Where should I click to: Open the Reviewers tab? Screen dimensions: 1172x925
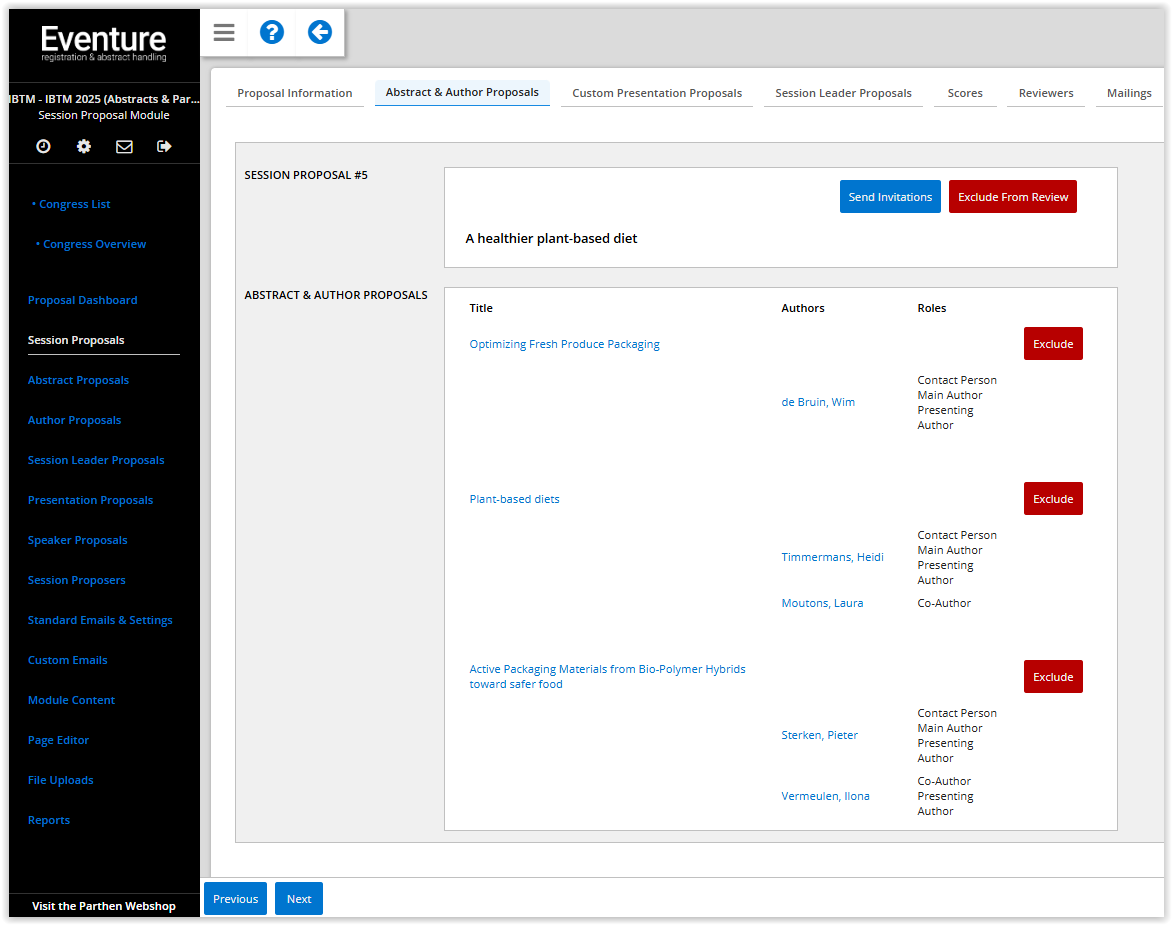pyautogui.click(x=1045, y=93)
